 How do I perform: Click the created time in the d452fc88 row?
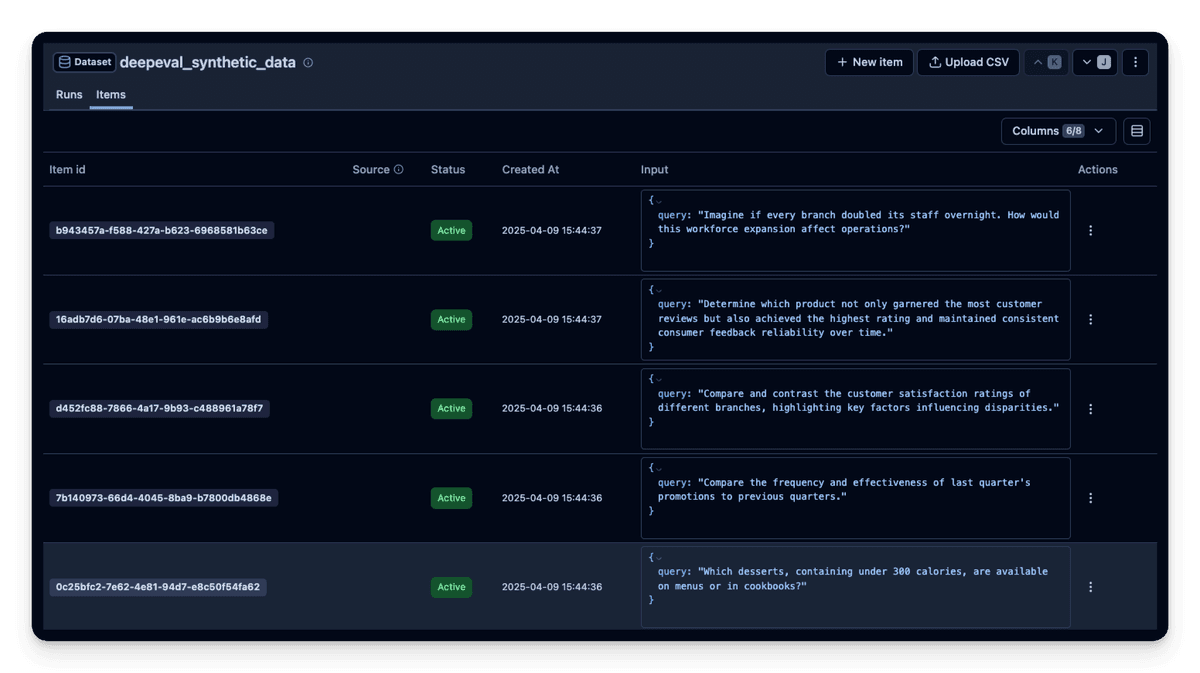coord(552,409)
